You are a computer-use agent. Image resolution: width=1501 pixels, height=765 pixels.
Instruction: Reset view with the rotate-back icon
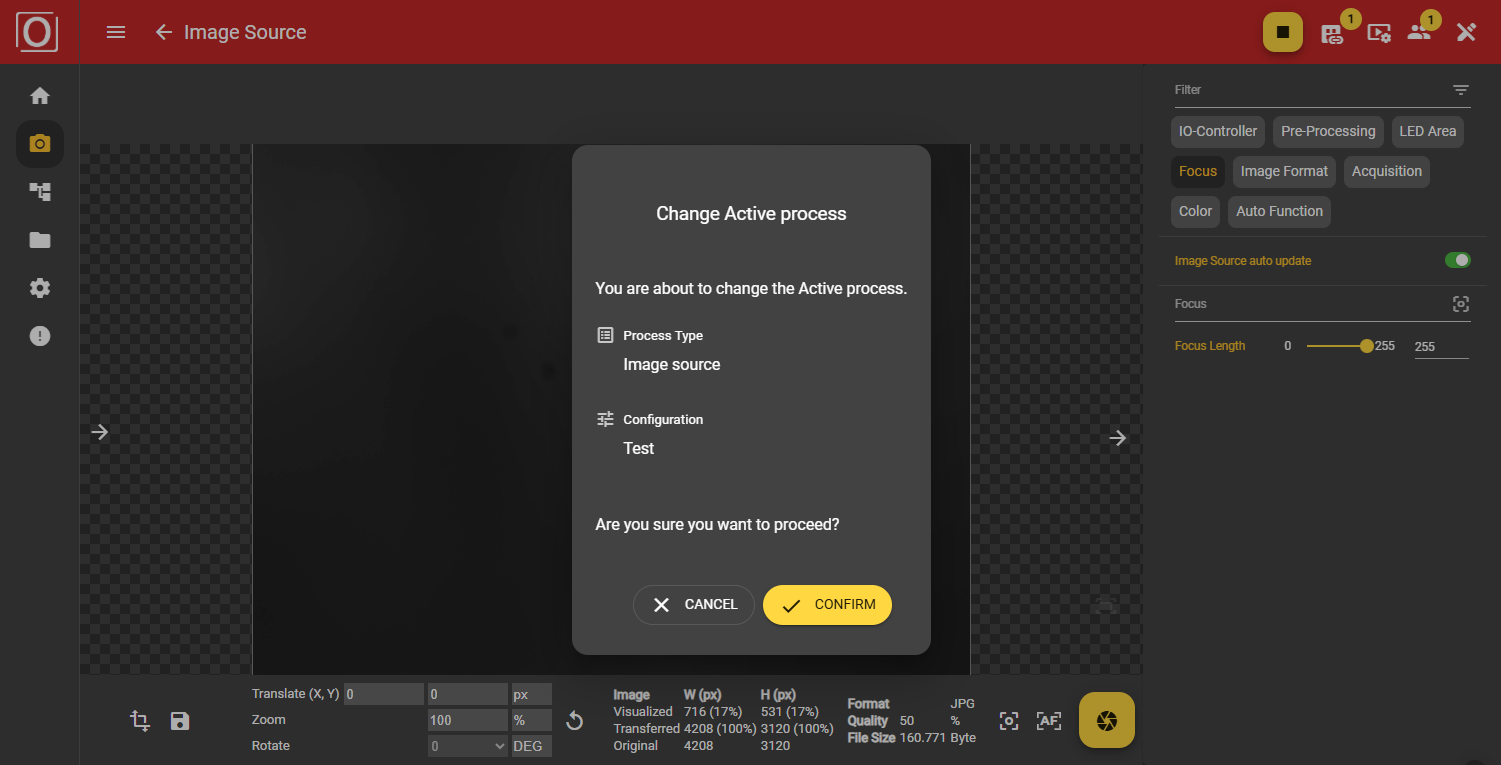point(574,719)
